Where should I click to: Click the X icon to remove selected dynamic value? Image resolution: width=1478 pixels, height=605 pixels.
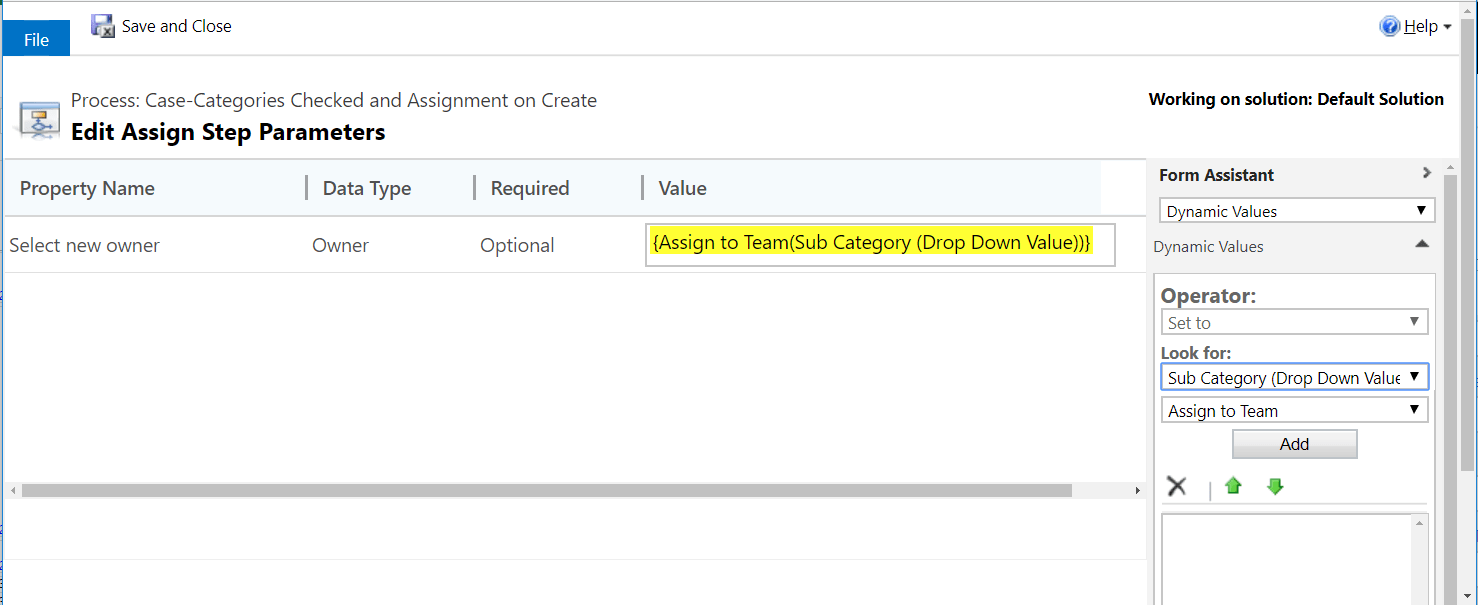coord(1177,485)
